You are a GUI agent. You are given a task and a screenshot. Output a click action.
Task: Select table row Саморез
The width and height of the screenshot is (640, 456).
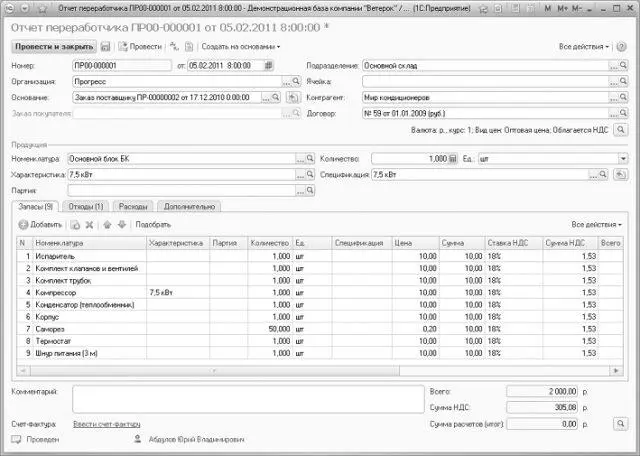pos(320,329)
